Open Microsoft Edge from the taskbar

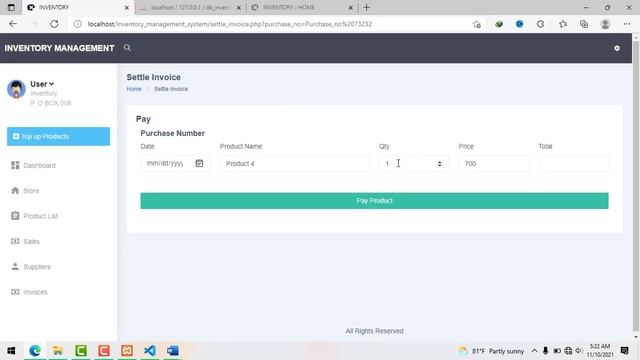point(35,351)
